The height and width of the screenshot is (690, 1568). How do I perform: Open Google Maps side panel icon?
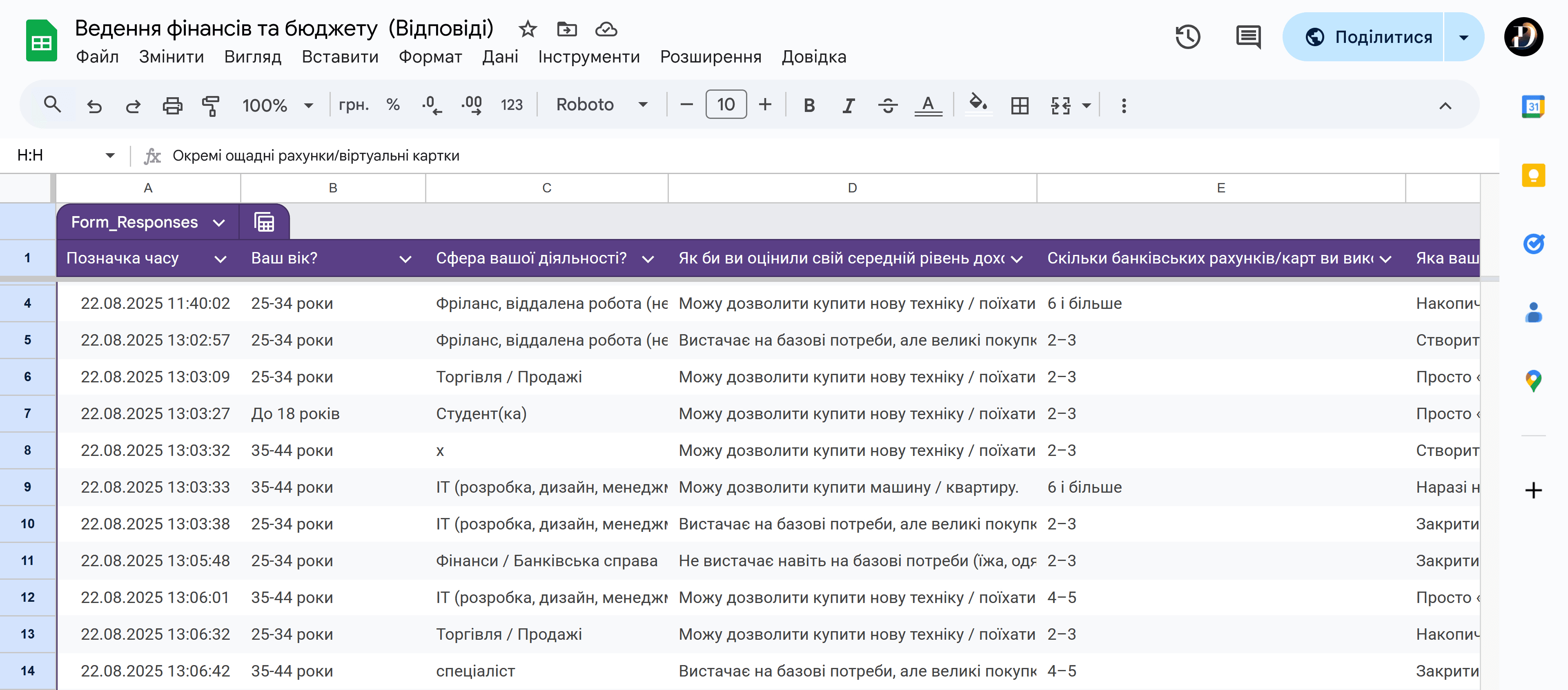pos(1533,381)
